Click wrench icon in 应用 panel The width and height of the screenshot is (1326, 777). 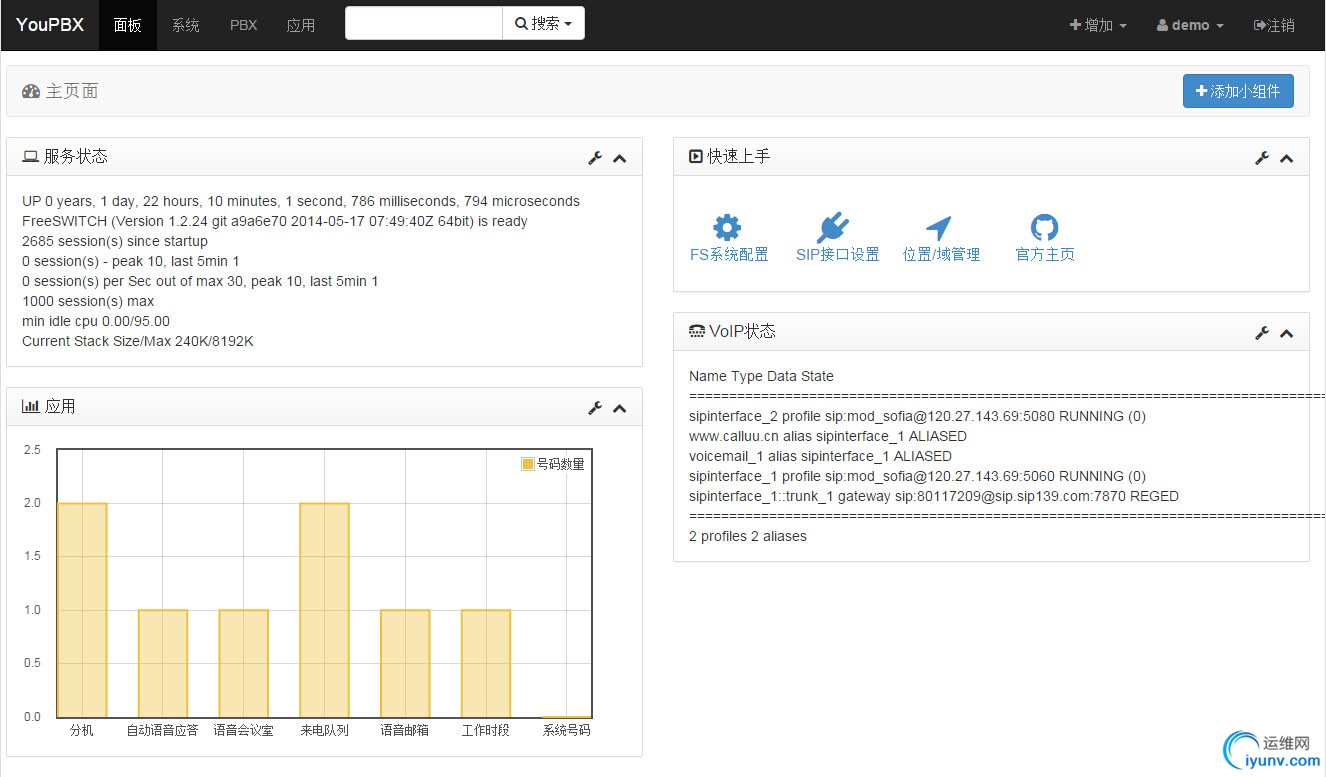click(595, 408)
